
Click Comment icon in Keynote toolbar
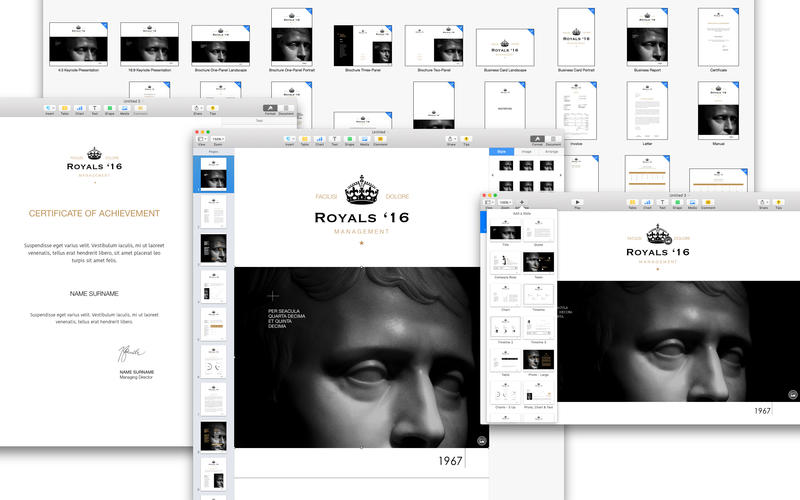coord(708,202)
